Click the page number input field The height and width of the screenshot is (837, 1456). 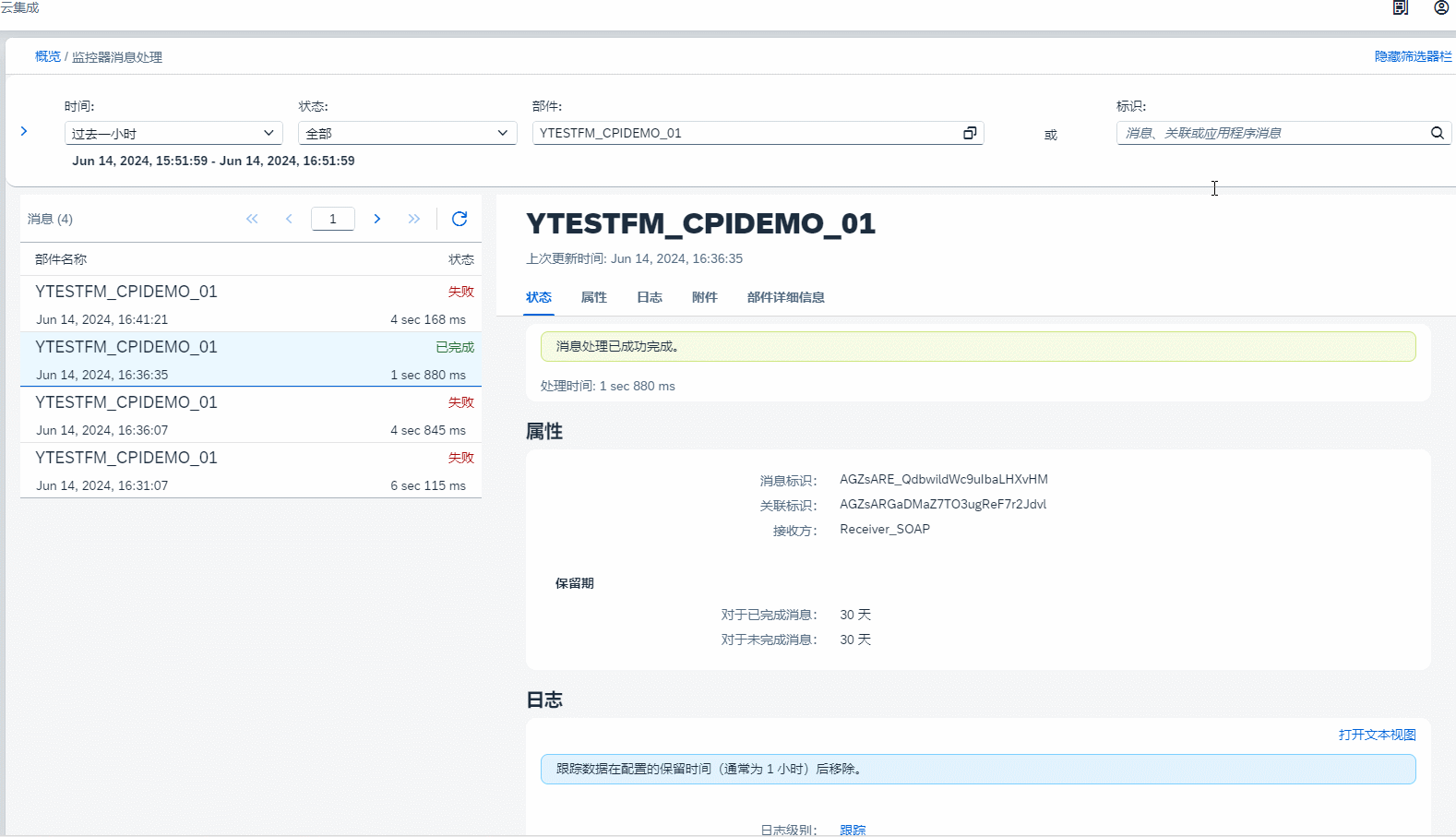point(332,219)
